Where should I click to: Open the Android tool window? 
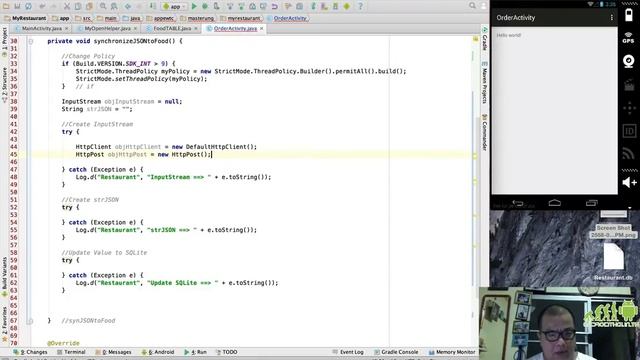pos(158,352)
